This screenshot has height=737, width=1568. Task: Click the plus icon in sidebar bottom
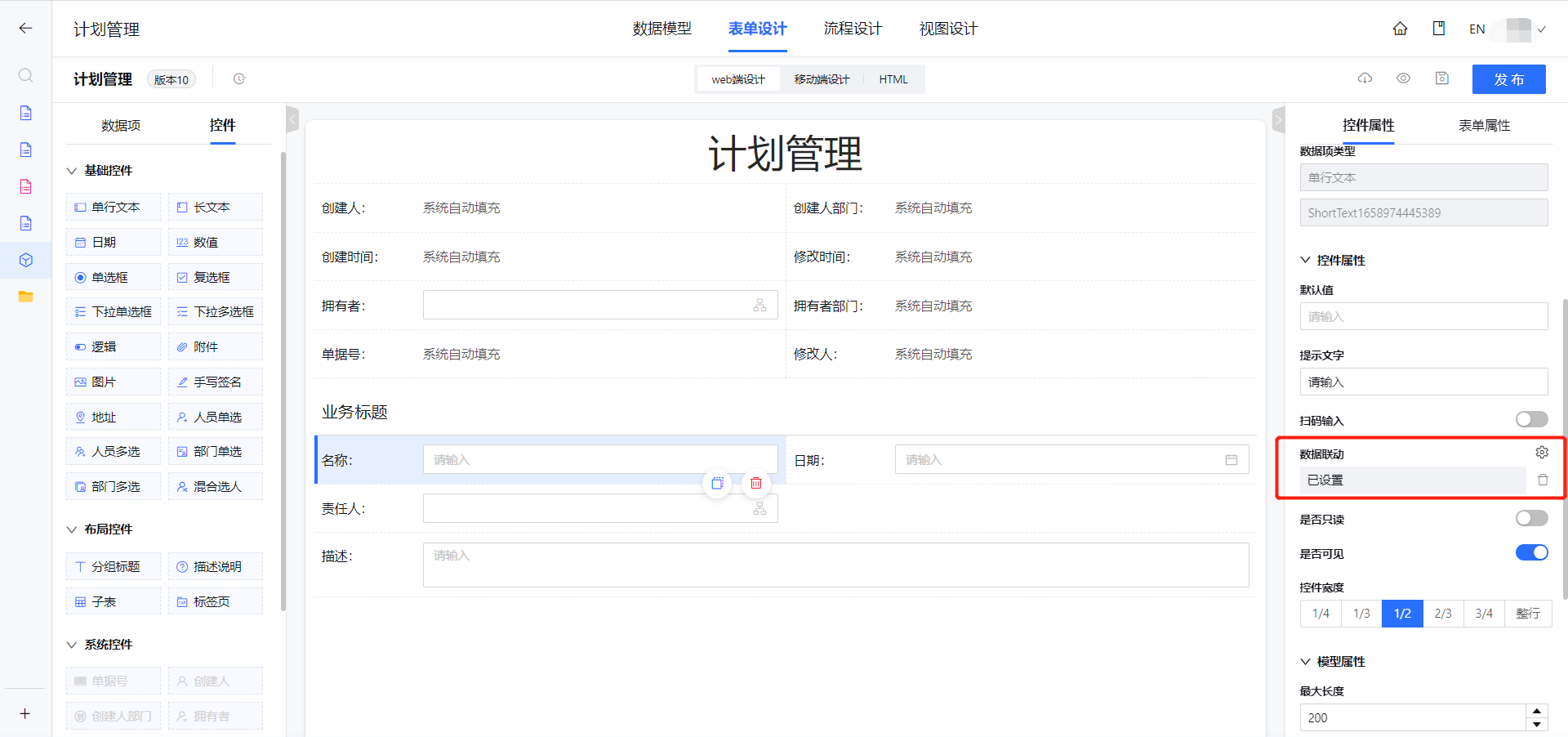(x=25, y=713)
